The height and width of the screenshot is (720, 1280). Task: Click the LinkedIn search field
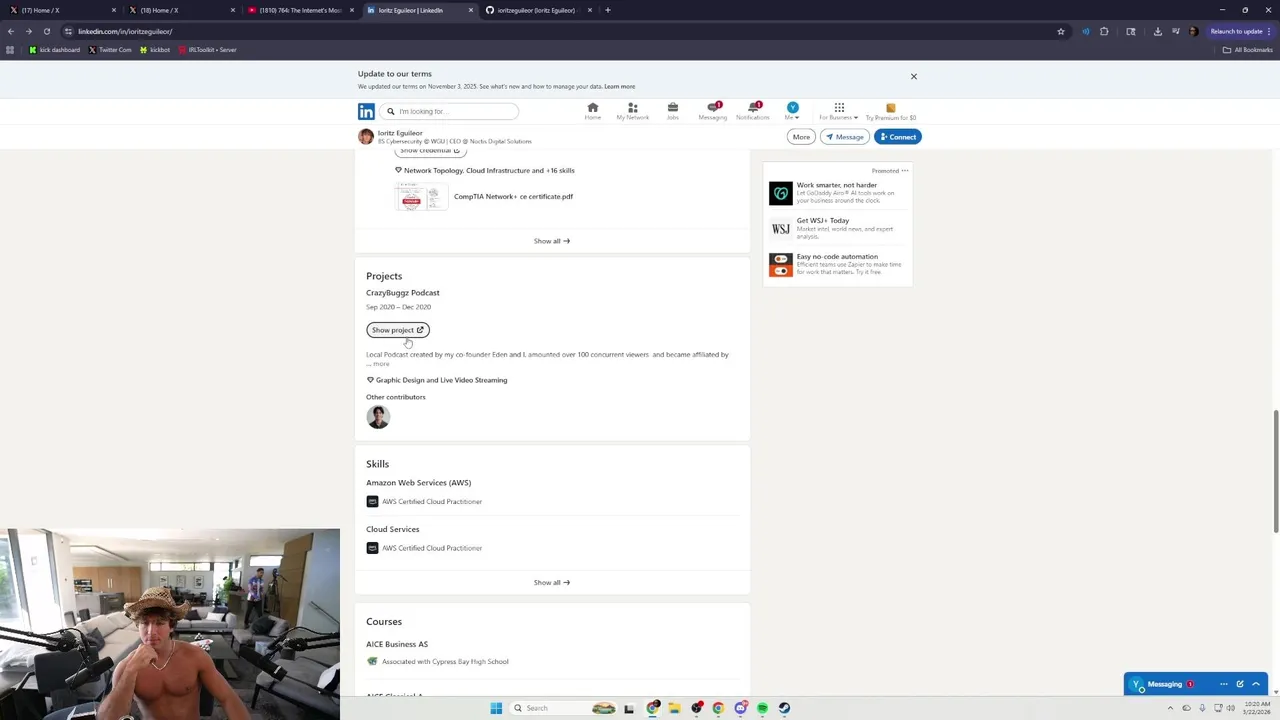coord(449,111)
